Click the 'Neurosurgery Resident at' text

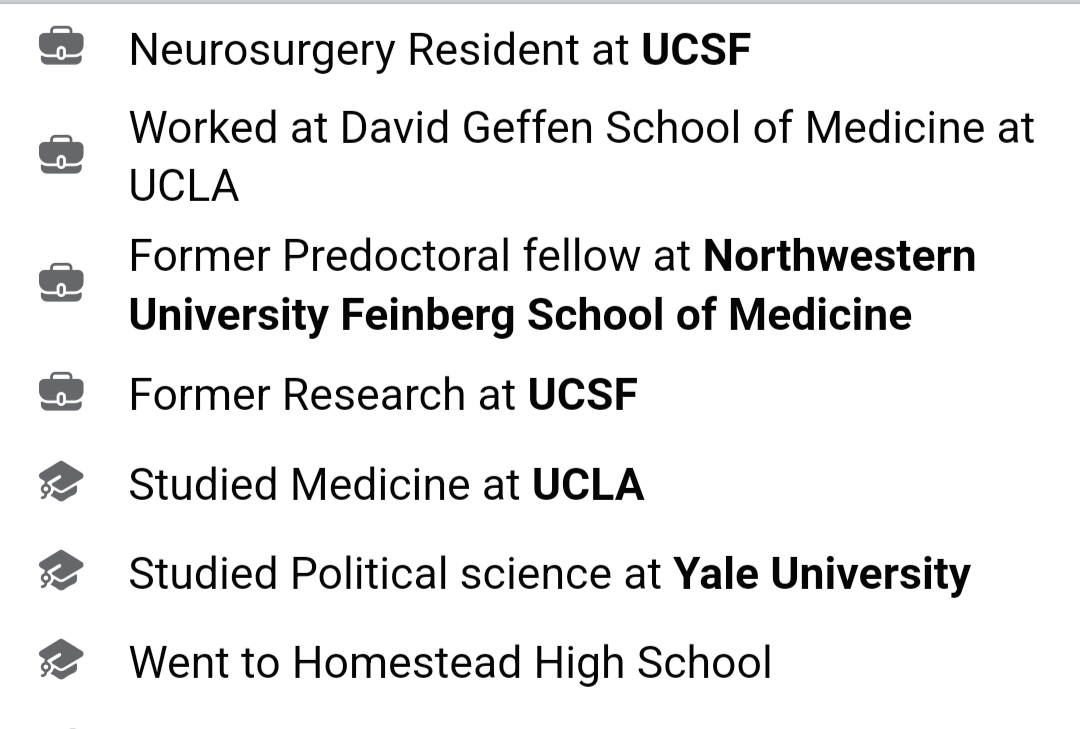[x=380, y=51]
